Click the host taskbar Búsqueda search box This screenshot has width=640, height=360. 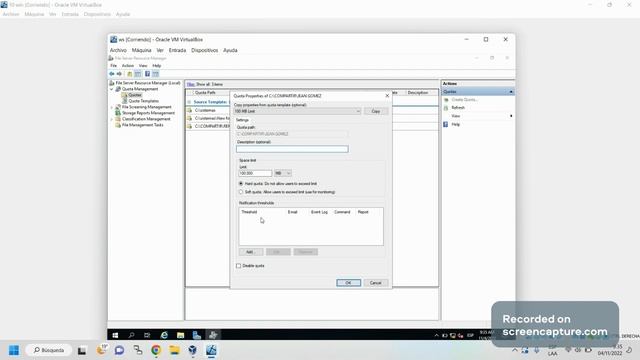pos(49,350)
